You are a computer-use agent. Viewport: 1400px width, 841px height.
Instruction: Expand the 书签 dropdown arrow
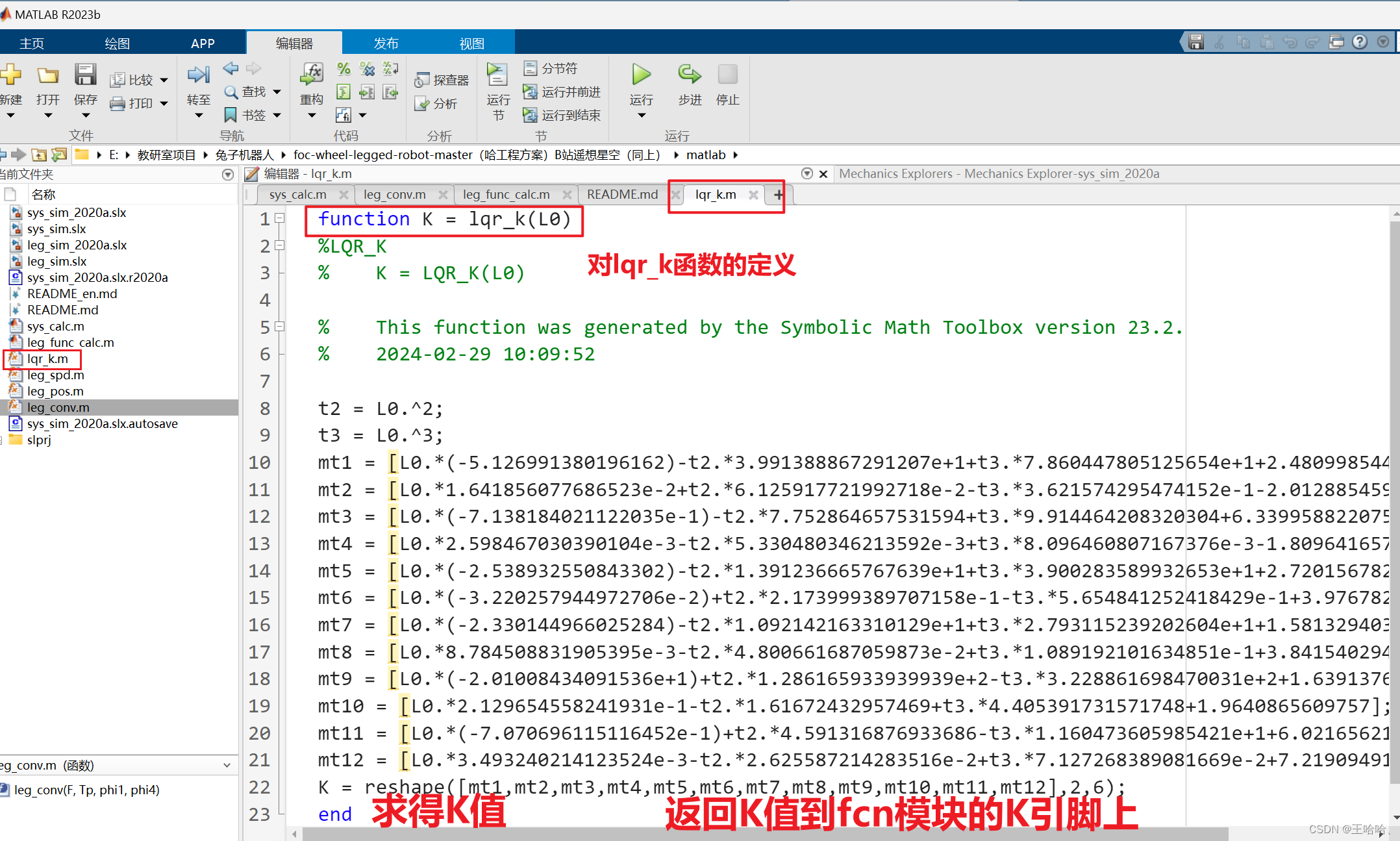tap(277, 115)
